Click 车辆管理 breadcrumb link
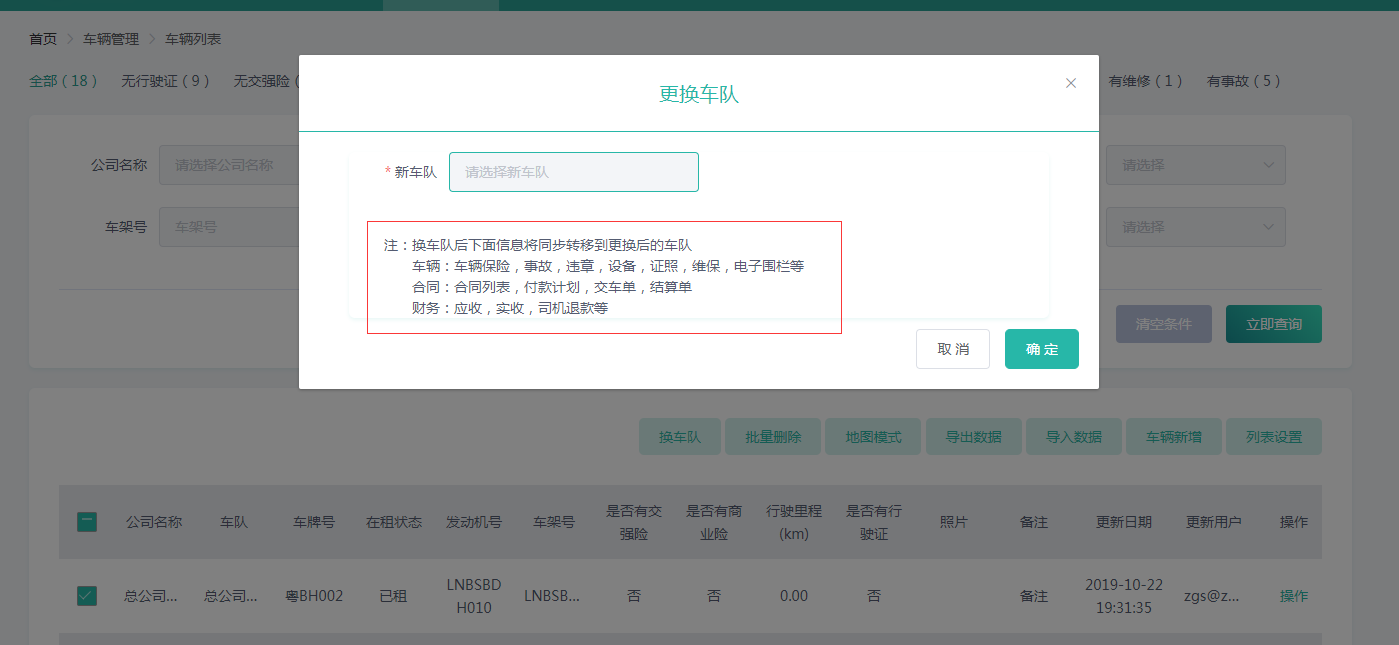The width and height of the screenshot is (1399, 645). (x=111, y=39)
